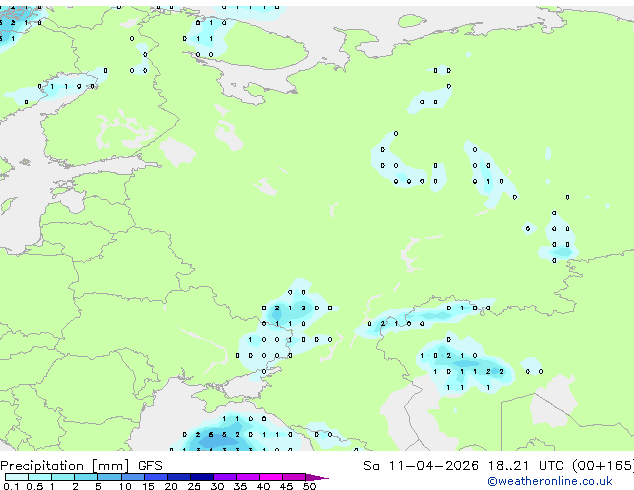Click the "Sa 11-04-2026" date text

tap(421, 466)
